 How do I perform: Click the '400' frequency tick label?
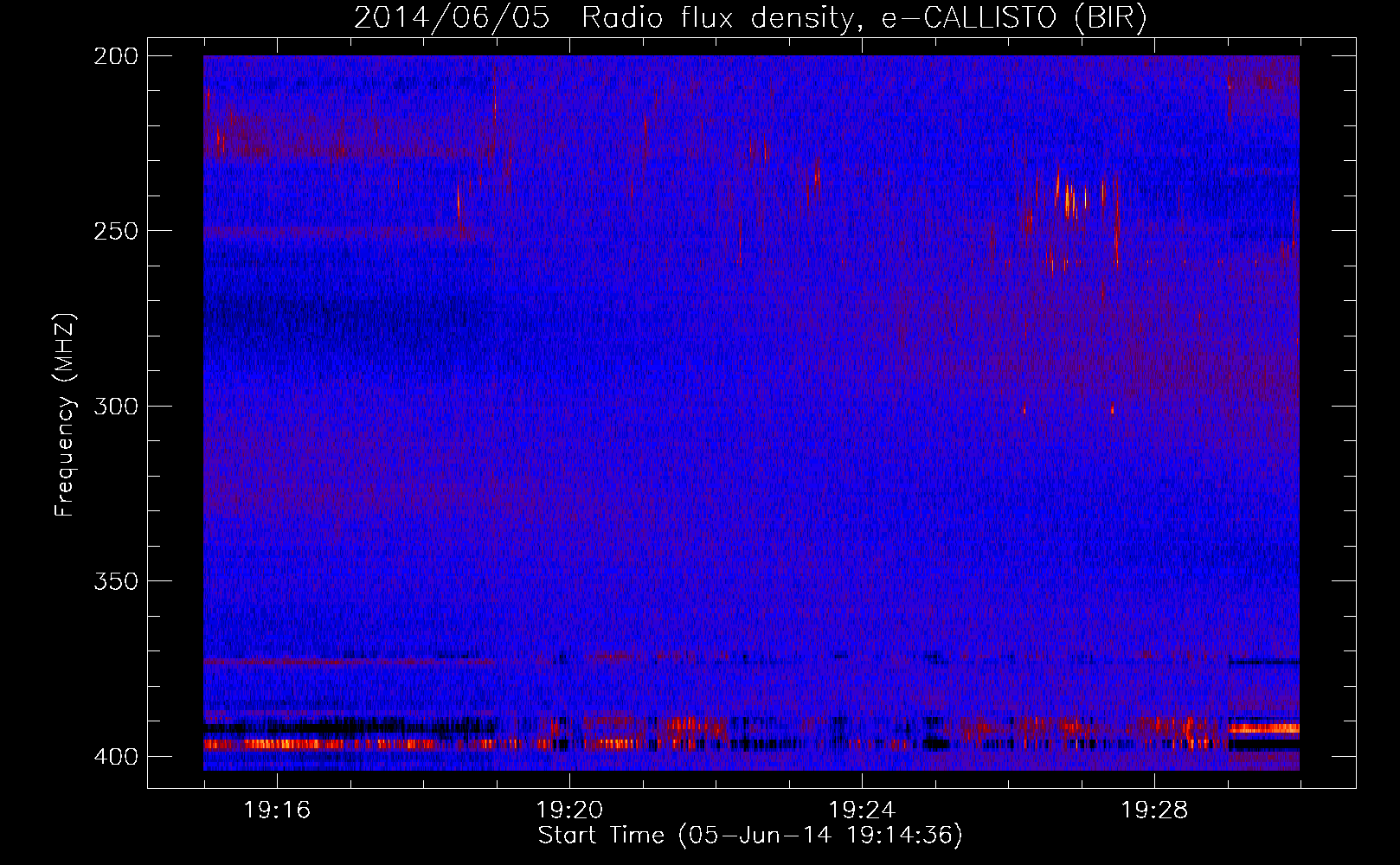[115, 757]
